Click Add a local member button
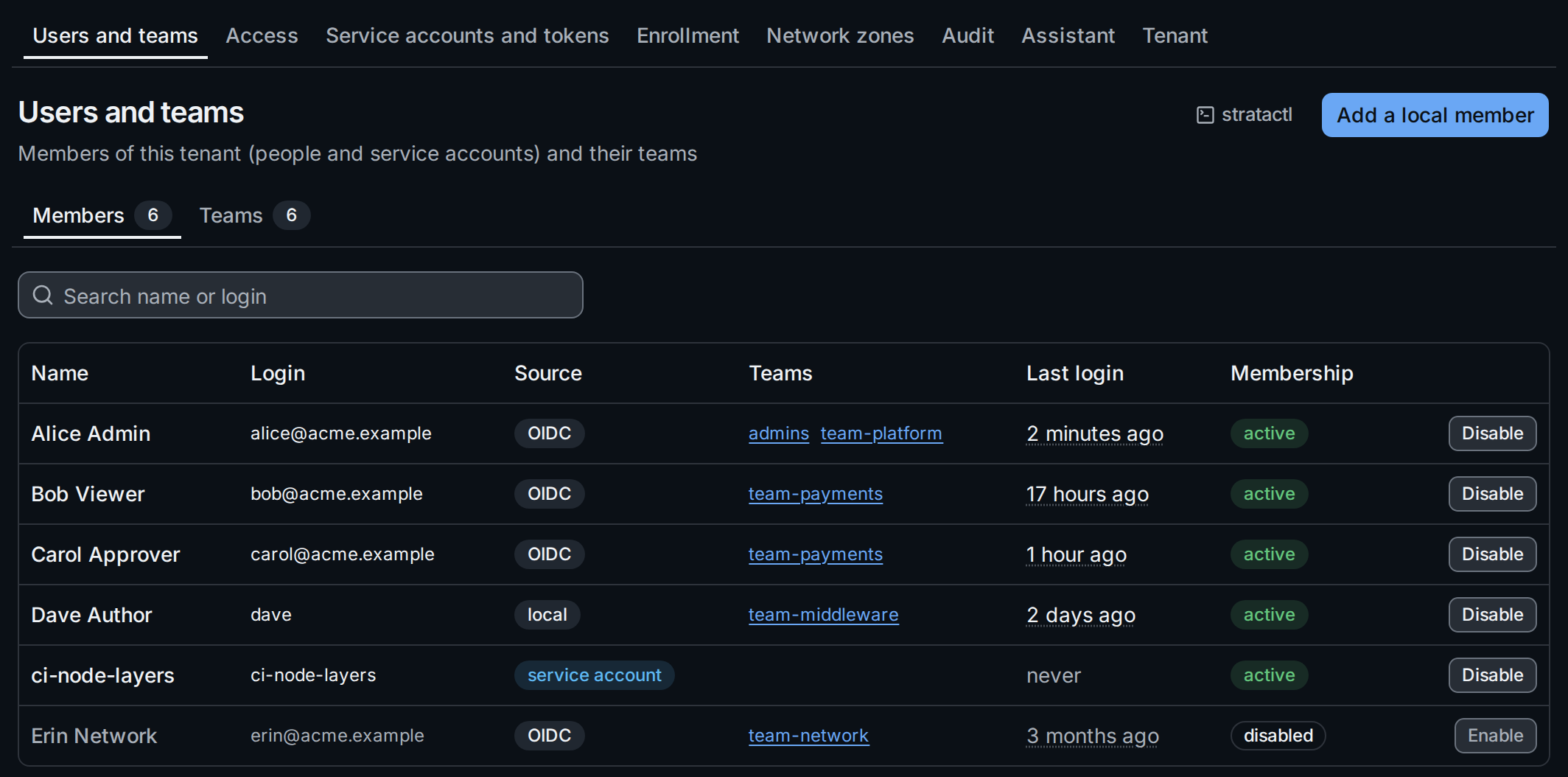 point(1435,115)
